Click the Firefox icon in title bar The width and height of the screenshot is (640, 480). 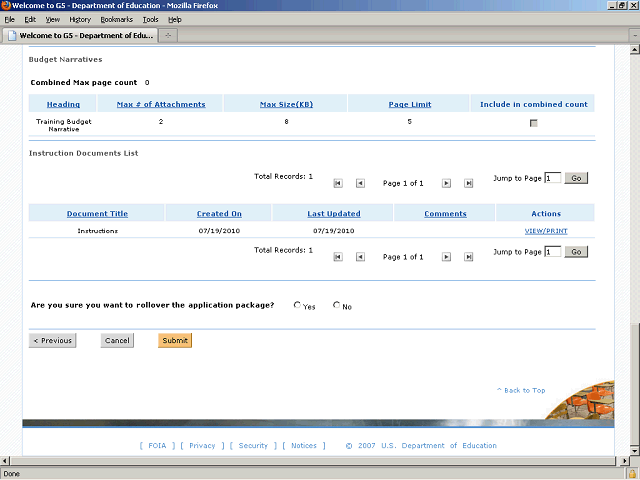pyautogui.click(x=6, y=5)
